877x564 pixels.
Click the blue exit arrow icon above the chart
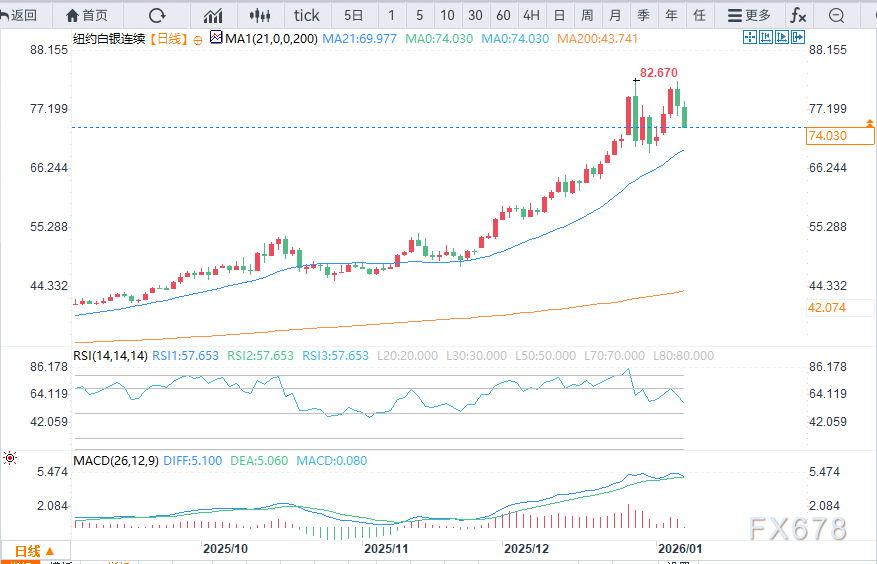click(x=795, y=37)
